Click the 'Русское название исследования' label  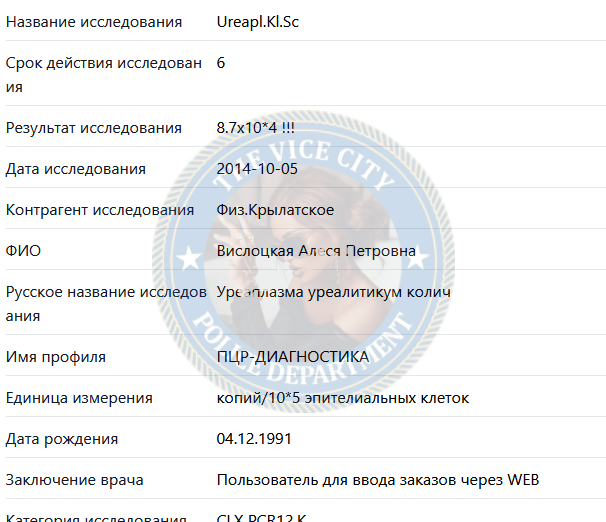tap(106, 304)
